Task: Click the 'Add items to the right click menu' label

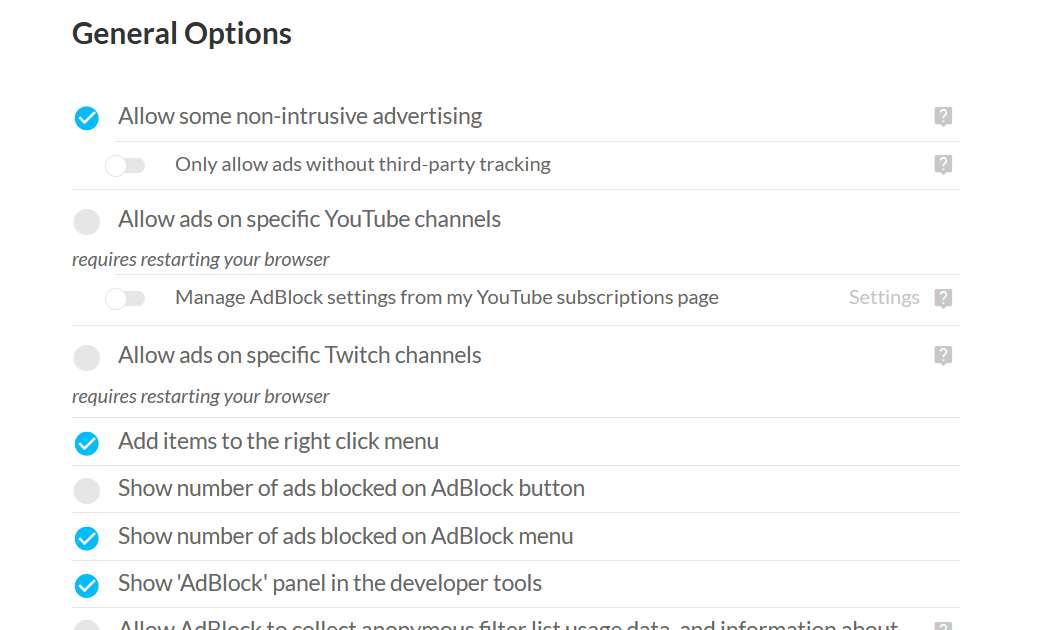Action: 278,442
